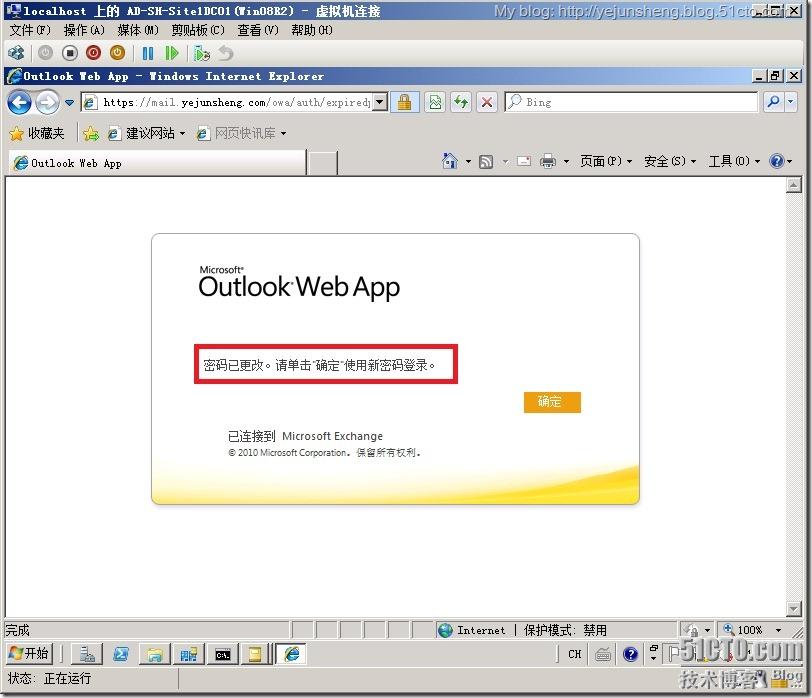Image resolution: width=812 pixels, height=698 pixels.
Task: Open the 剪贴板(C) clipboard menu
Action: (198, 30)
